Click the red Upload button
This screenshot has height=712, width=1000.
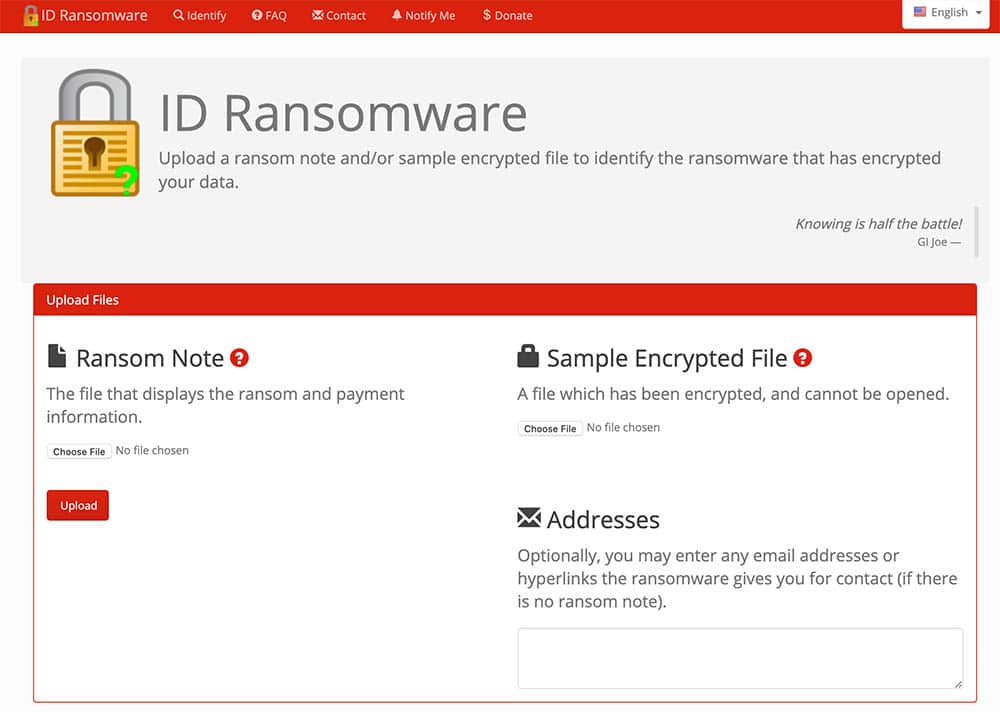click(x=78, y=505)
